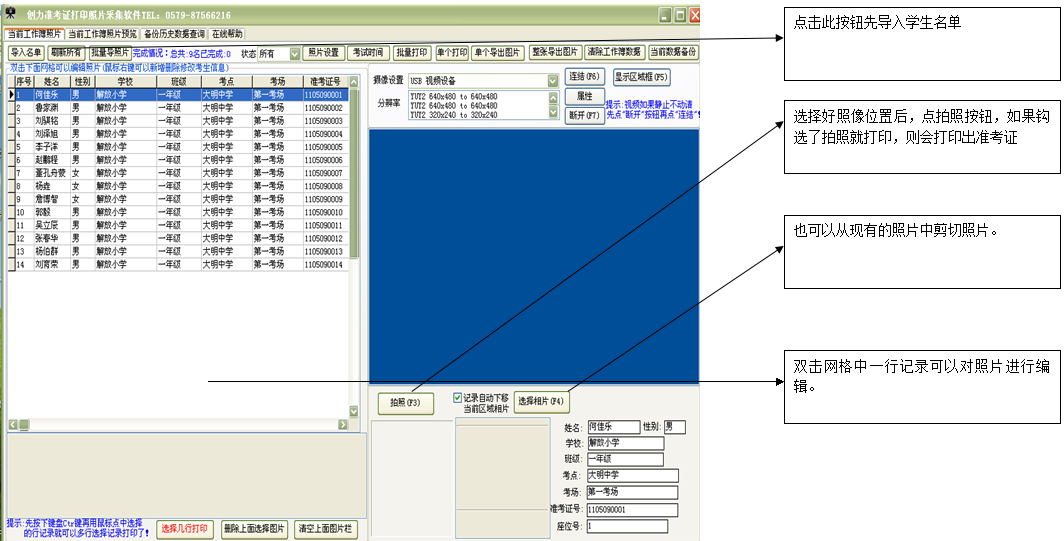This screenshot has width=1064, height=541.
Task: Select the row for 刘祺铭
Action: pos(178,121)
